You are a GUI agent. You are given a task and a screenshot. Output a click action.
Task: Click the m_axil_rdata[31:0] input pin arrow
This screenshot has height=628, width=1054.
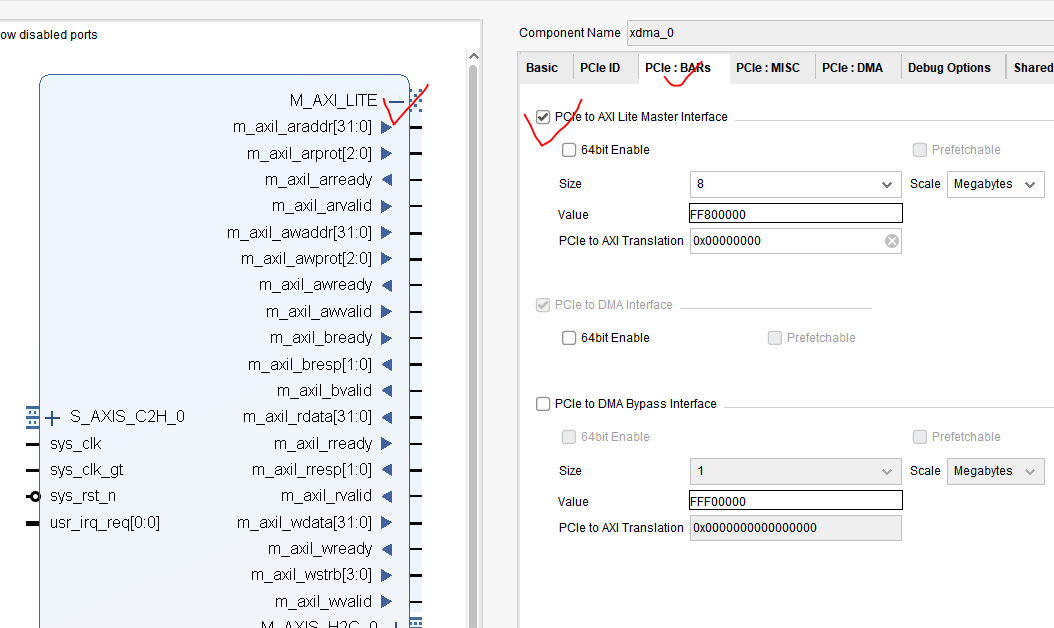(387, 416)
